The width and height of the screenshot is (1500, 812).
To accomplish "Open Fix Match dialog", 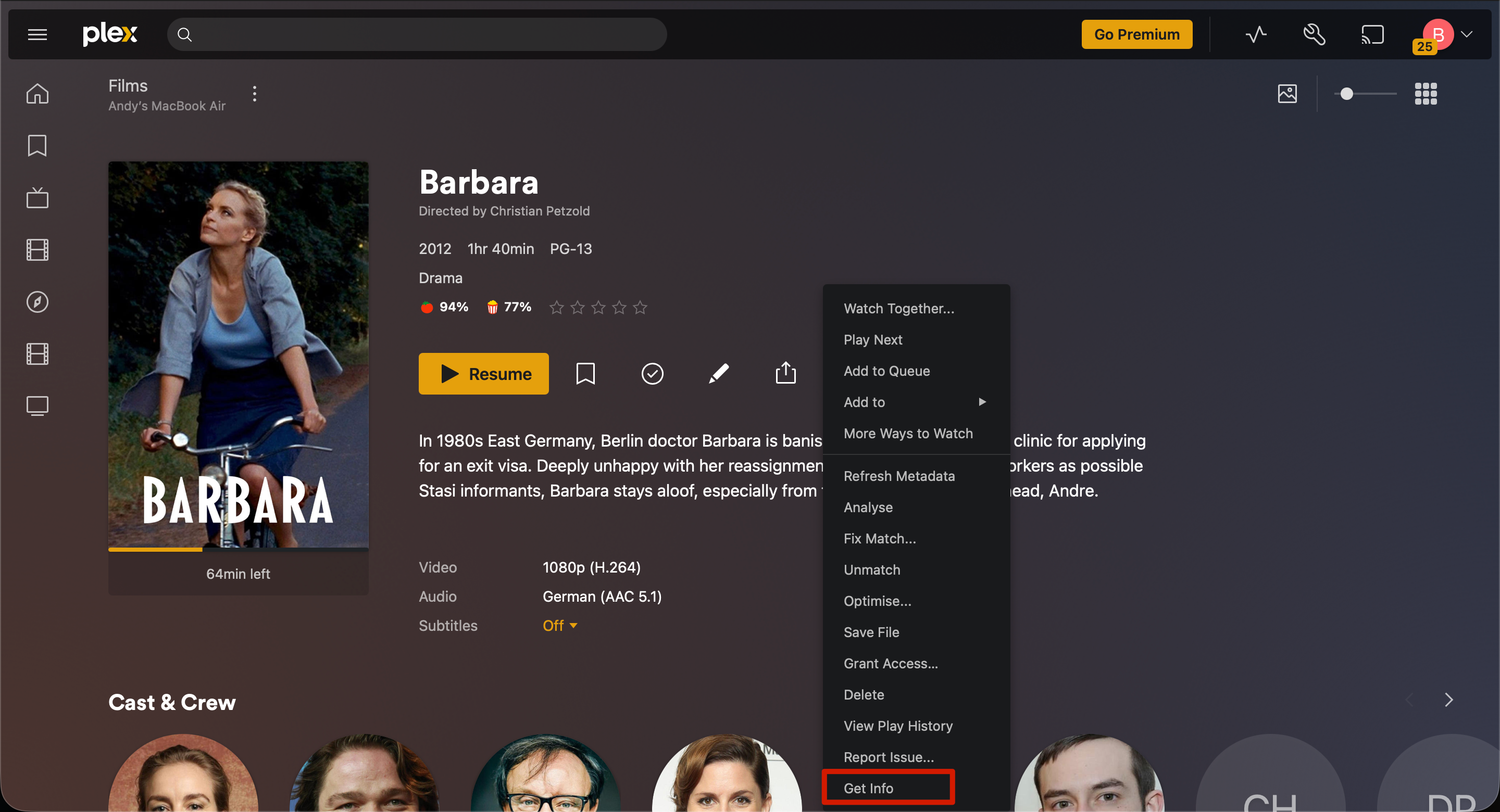I will coord(916,539).
